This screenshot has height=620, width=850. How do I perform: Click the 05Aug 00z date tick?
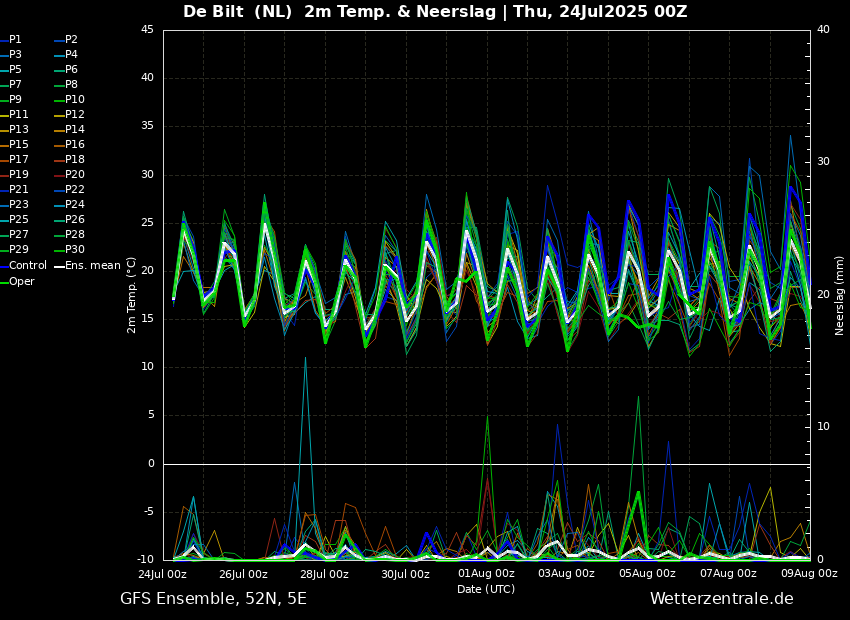[x=647, y=574]
